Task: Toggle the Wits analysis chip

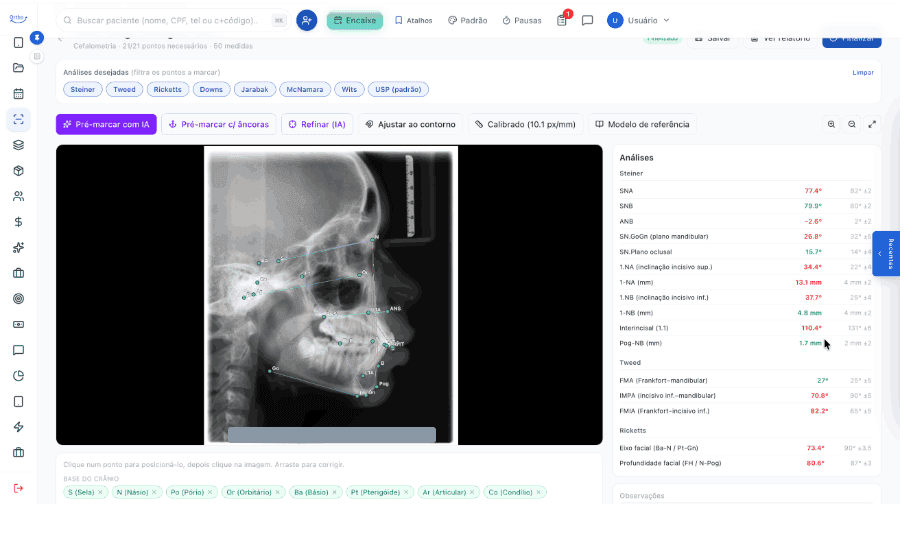Action: tap(349, 90)
